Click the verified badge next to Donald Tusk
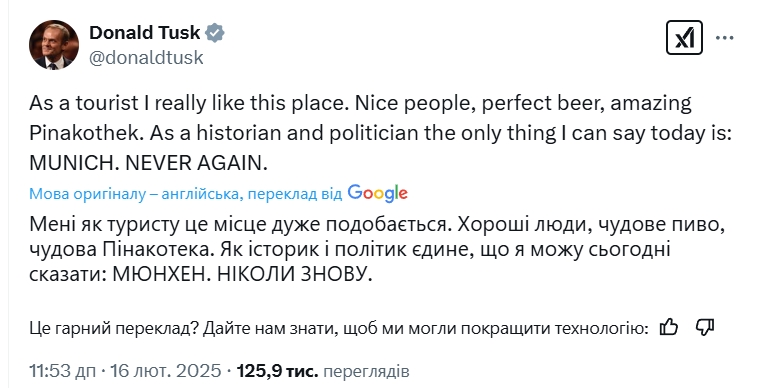The width and height of the screenshot is (757, 388). coord(214,33)
